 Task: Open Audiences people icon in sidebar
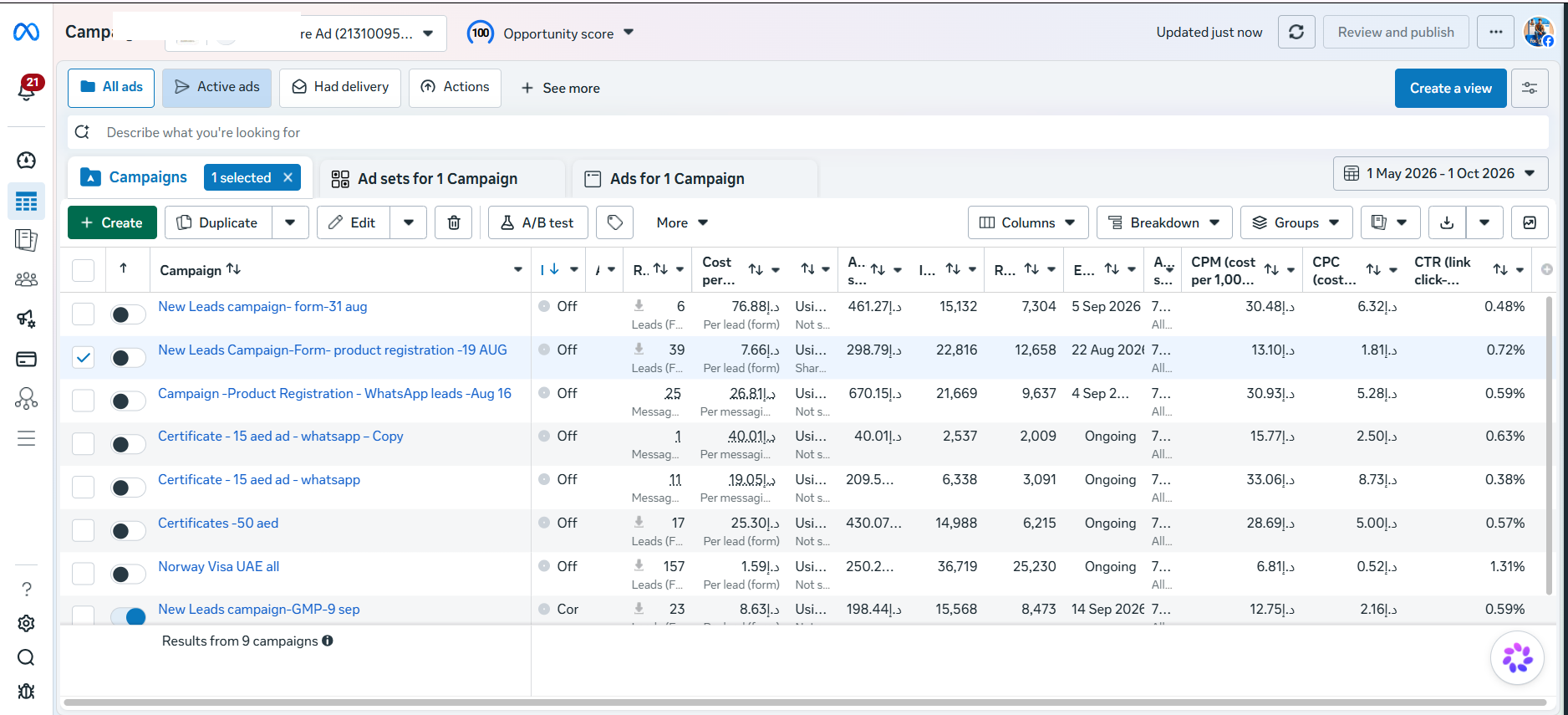pyautogui.click(x=26, y=279)
